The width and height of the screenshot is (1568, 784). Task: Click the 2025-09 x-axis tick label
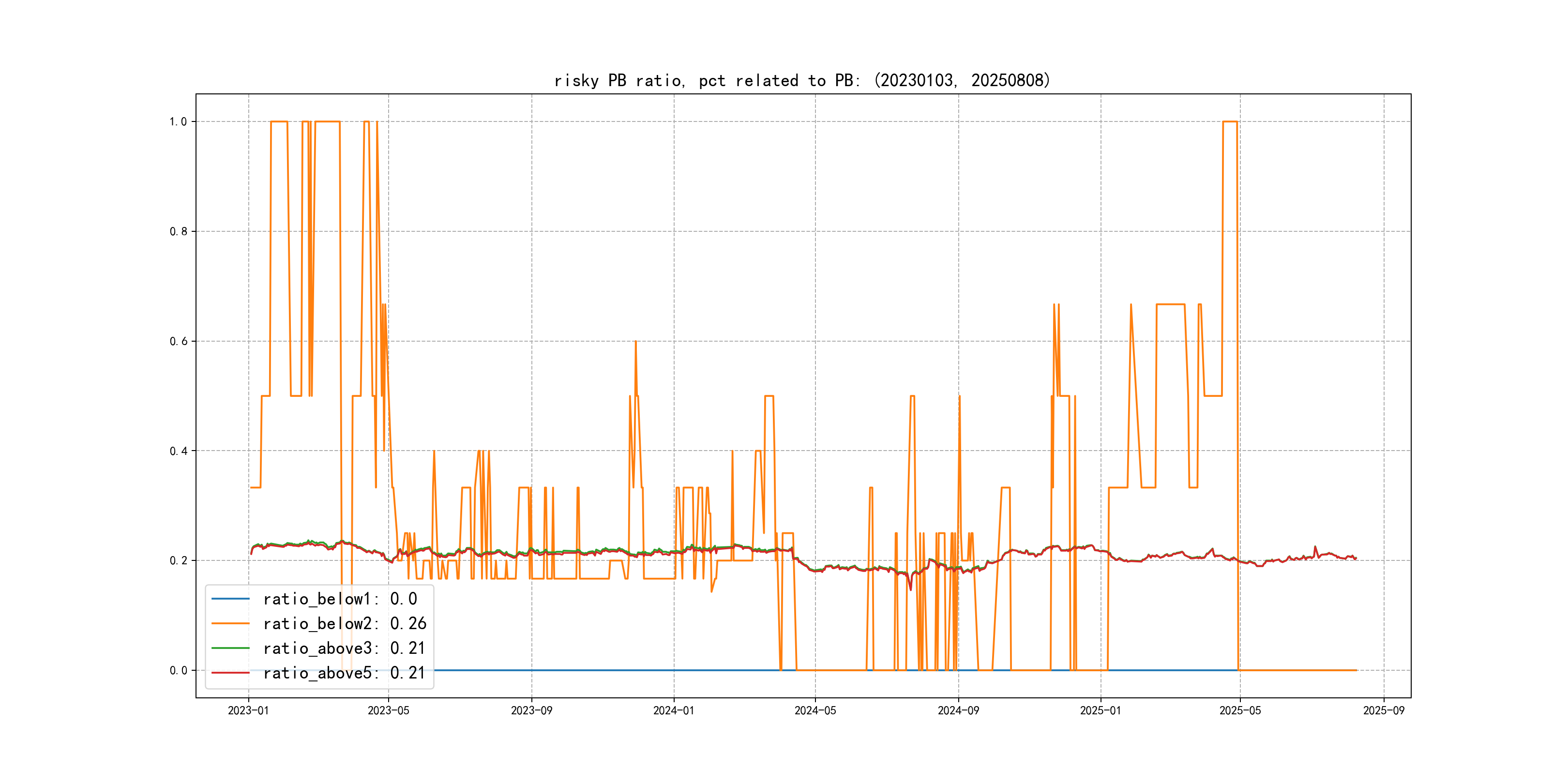(x=1384, y=710)
